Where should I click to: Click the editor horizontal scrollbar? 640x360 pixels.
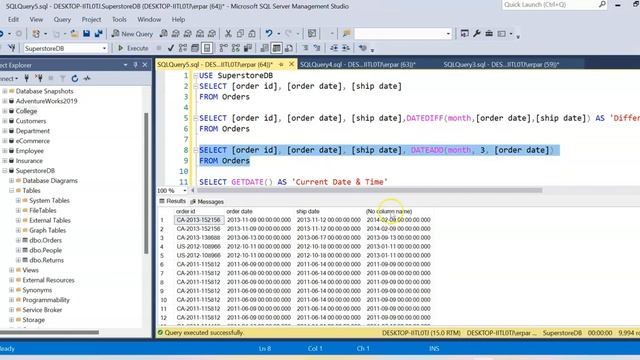[x=369, y=190]
